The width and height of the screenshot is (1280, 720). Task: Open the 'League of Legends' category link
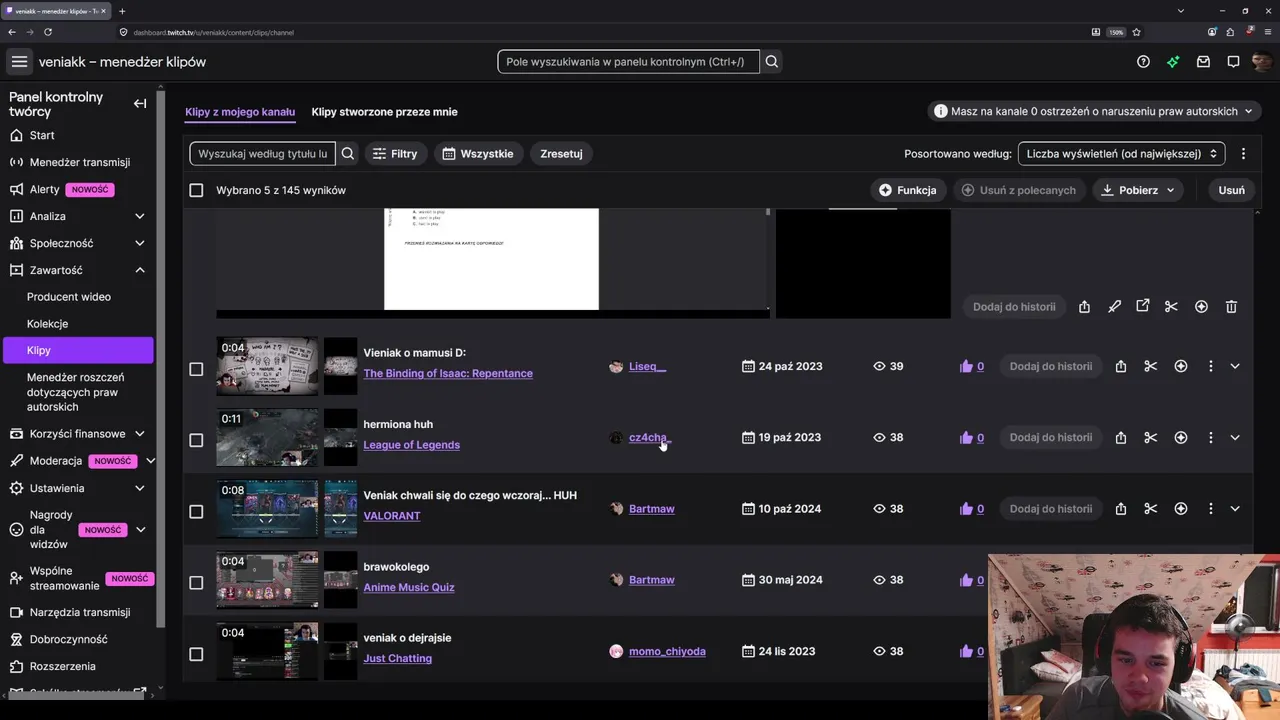(412, 445)
